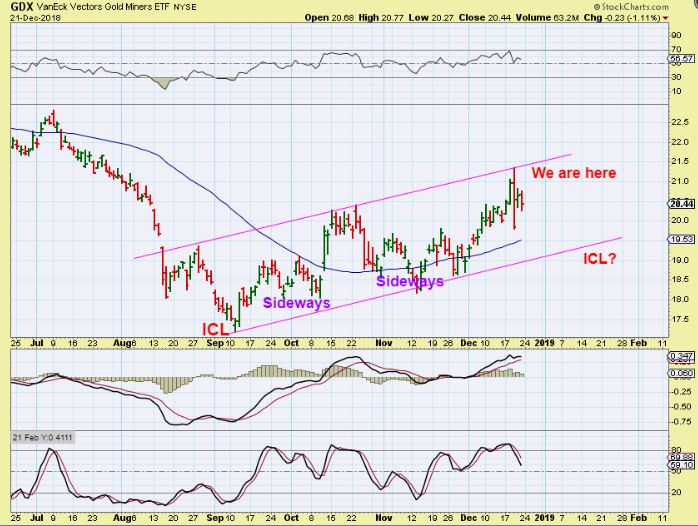This screenshot has width=698, height=526.
Task: Click the RSI 90 level label
Action: (677, 35)
